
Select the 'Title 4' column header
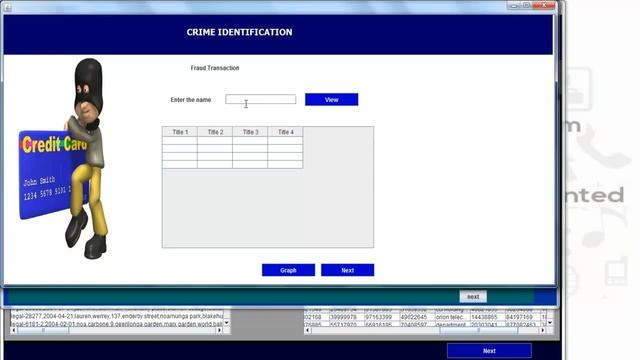coord(285,132)
